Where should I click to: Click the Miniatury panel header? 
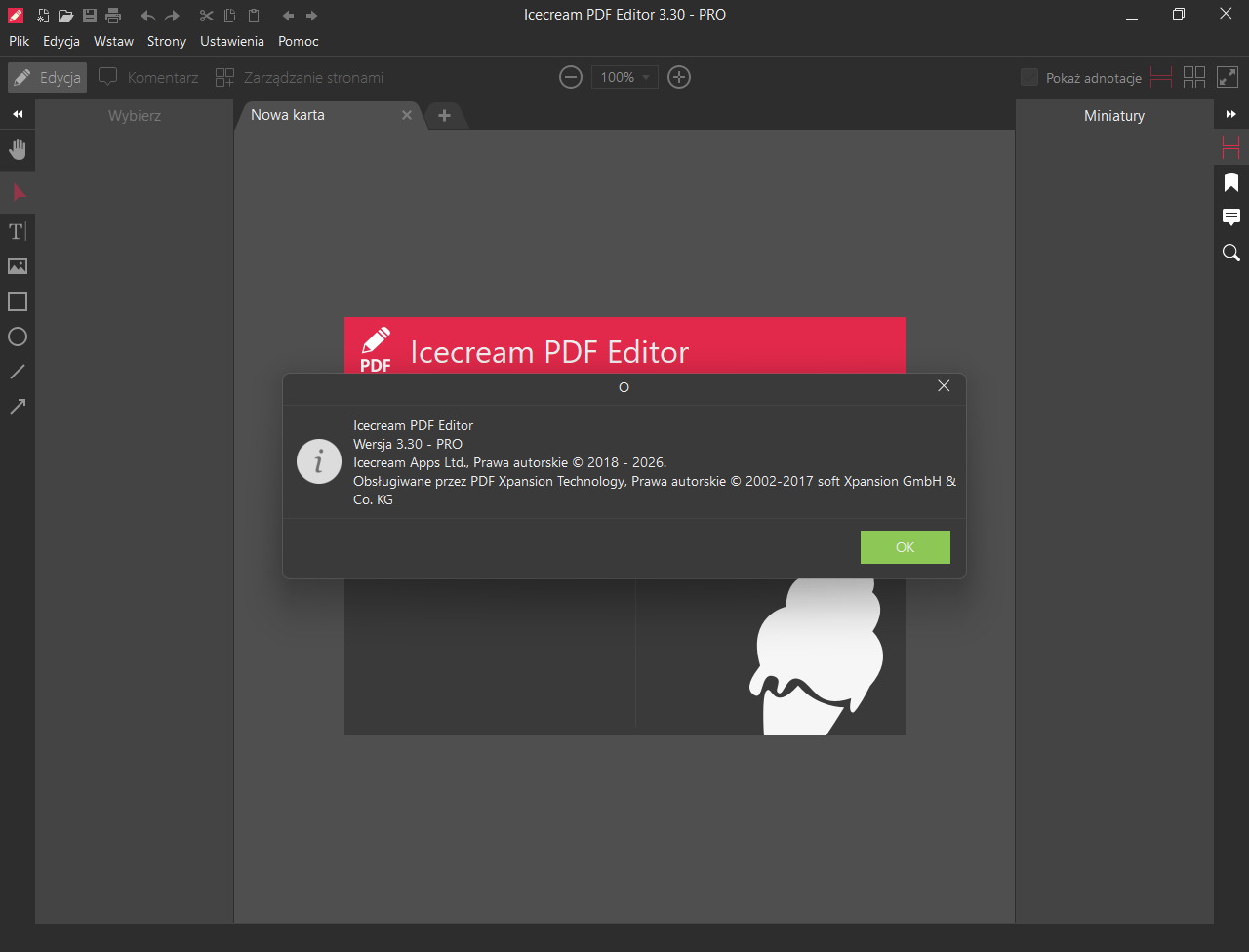coord(1114,115)
